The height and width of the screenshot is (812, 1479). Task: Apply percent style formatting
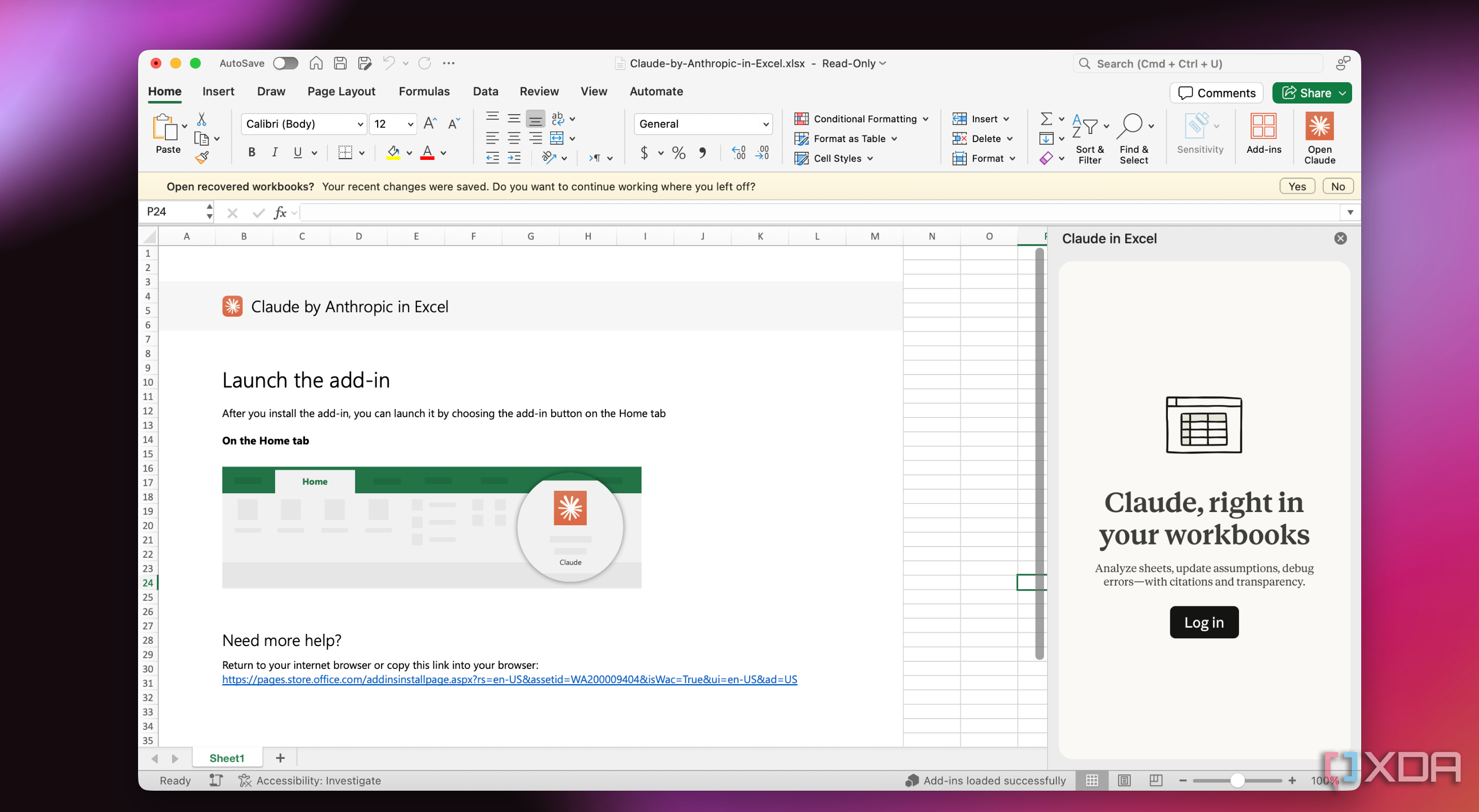[x=679, y=153]
